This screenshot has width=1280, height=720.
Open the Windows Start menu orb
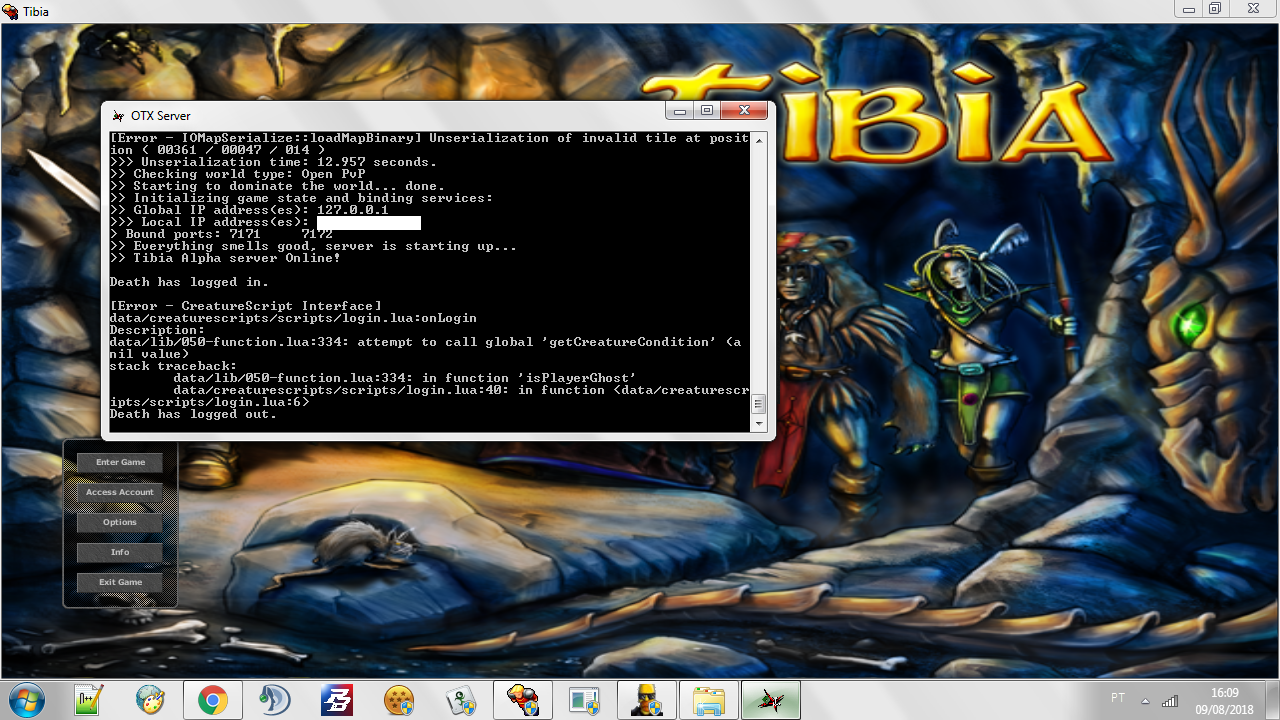tap(28, 700)
